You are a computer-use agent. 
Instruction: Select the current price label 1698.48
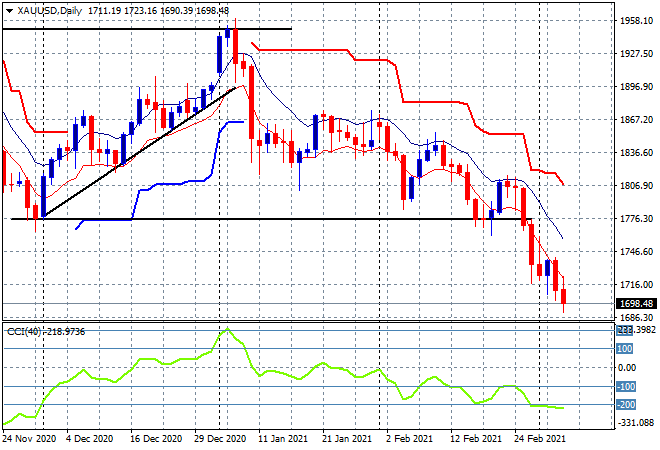pyautogui.click(x=636, y=304)
